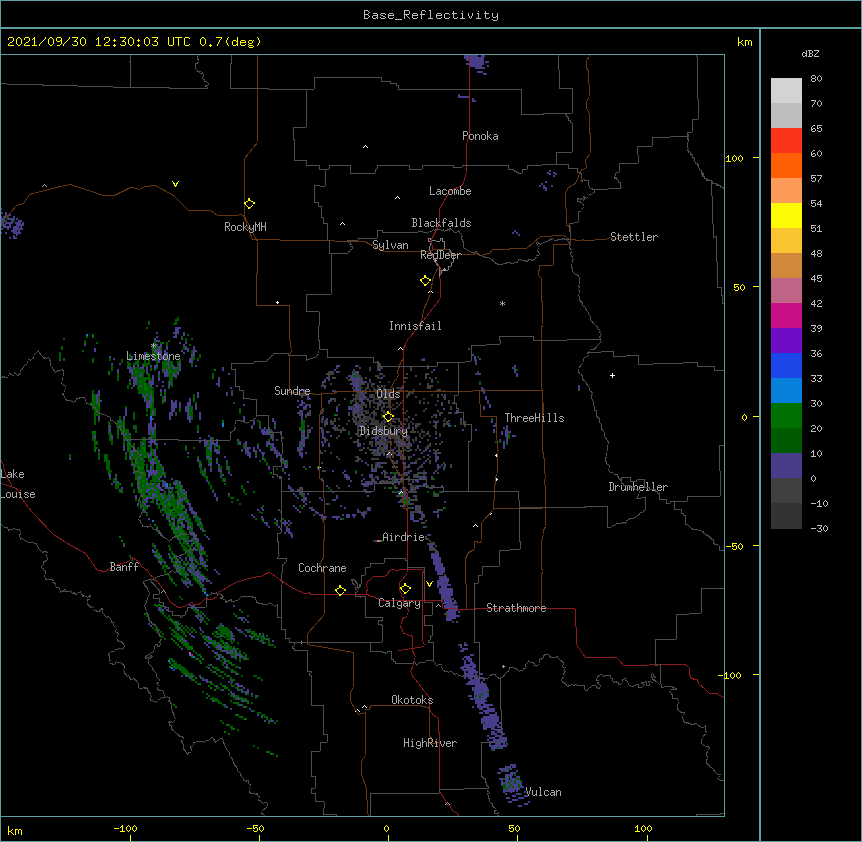862x842 pixels.
Task: Click the Strathmore town label
Action: coord(516,608)
